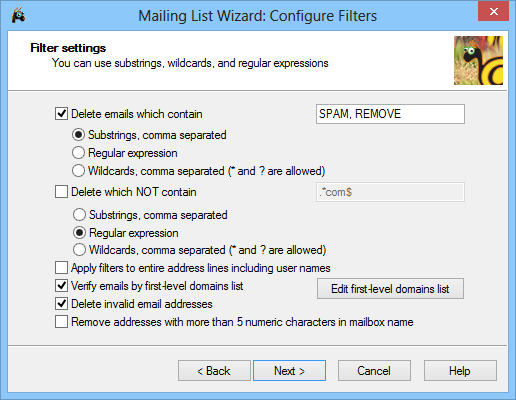Close the Configure Filters wizard window
Image resolution: width=516 pixels, height=400 pixels.
(493, 12)
